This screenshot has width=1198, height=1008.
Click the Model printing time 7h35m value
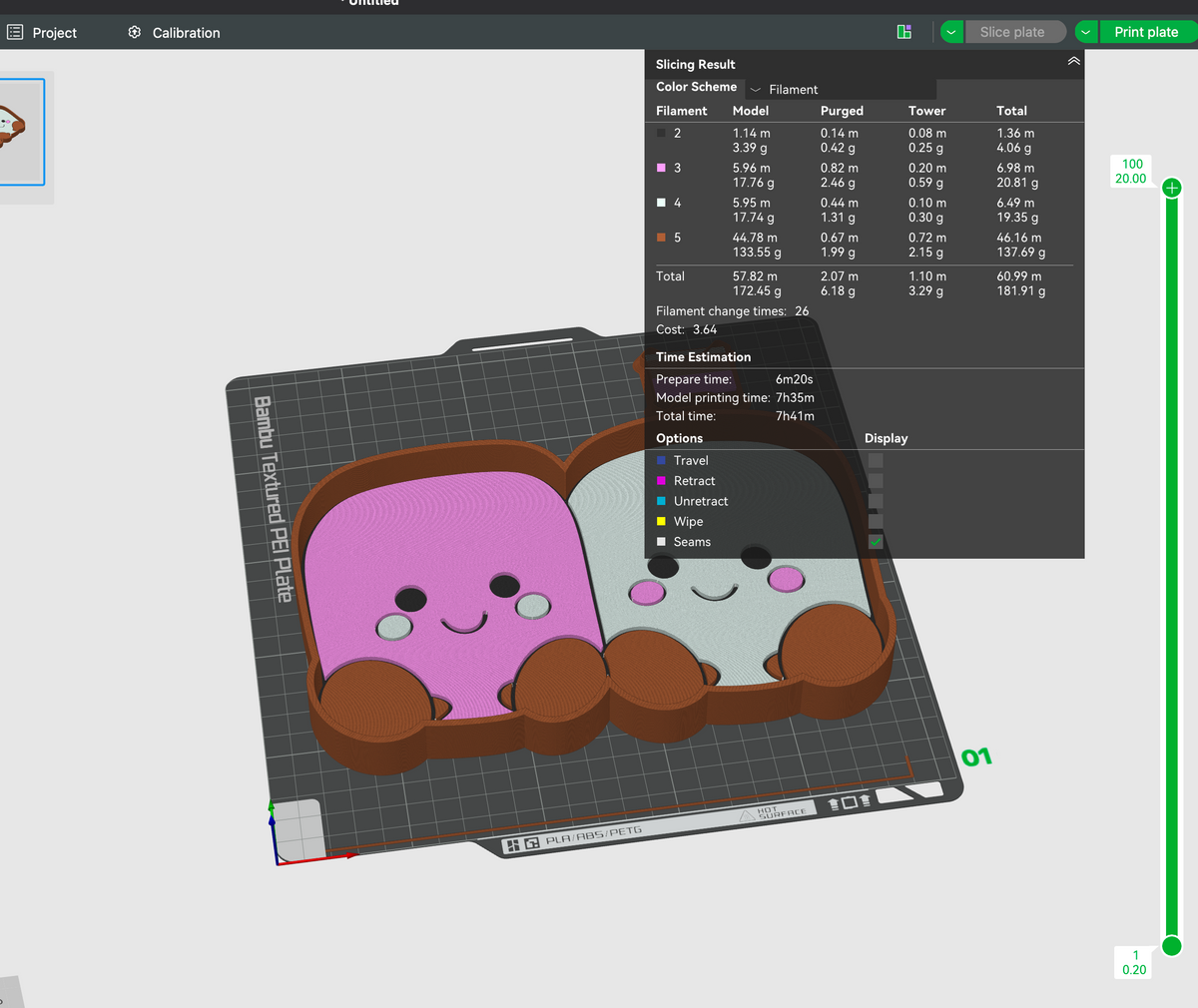[795, 397]
